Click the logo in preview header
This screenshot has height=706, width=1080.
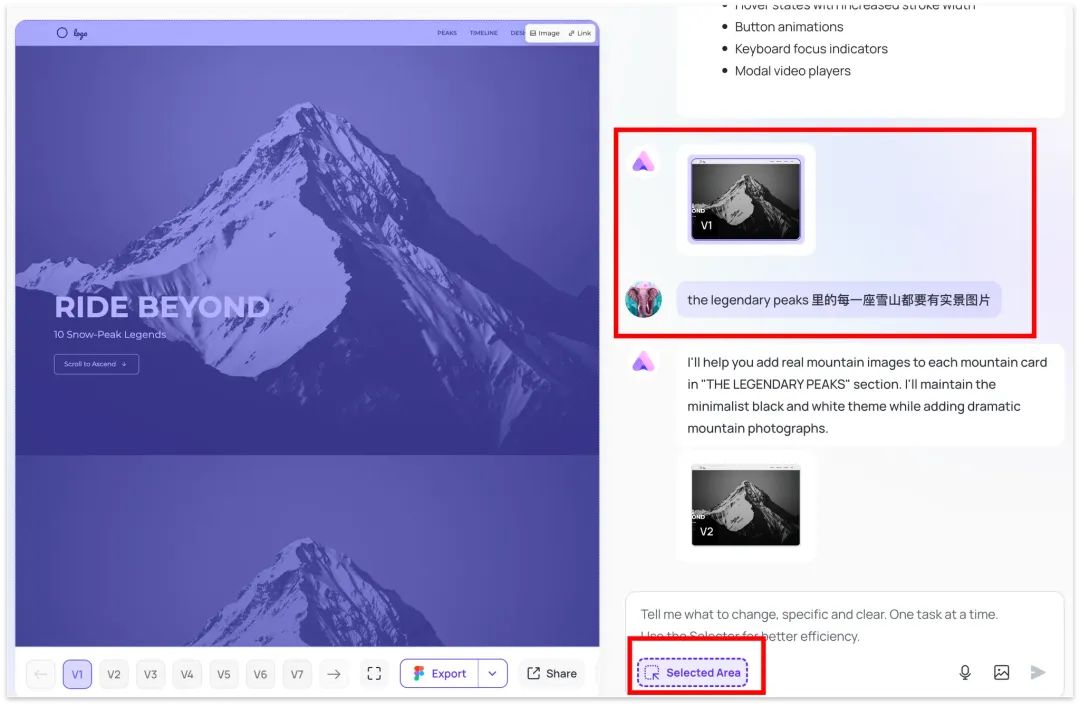pos(72,33)
